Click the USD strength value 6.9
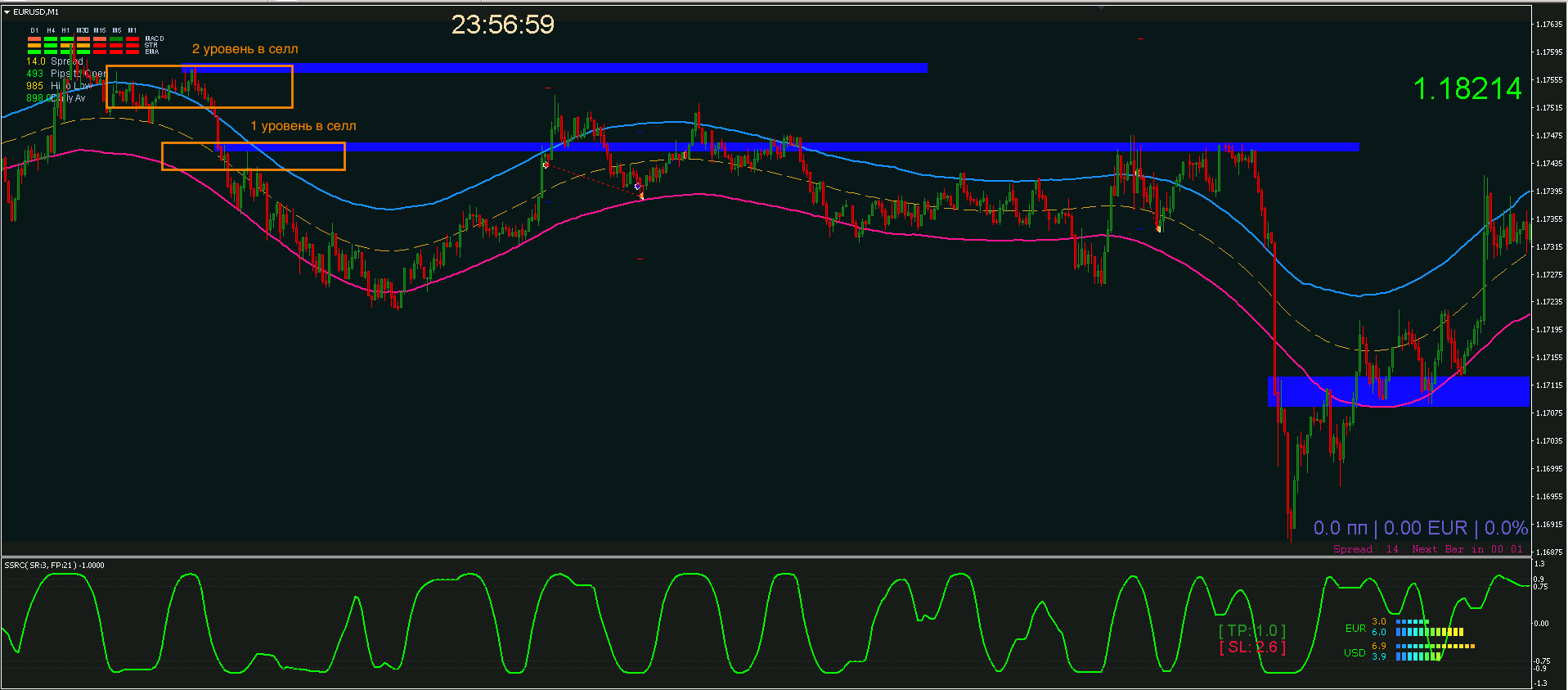Image resolution: width=1568 pixels, height=690 pixels. tap(1379, 647)
